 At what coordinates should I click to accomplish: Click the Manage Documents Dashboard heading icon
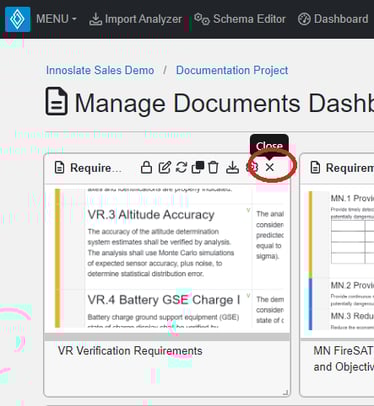tap(57, 101)
